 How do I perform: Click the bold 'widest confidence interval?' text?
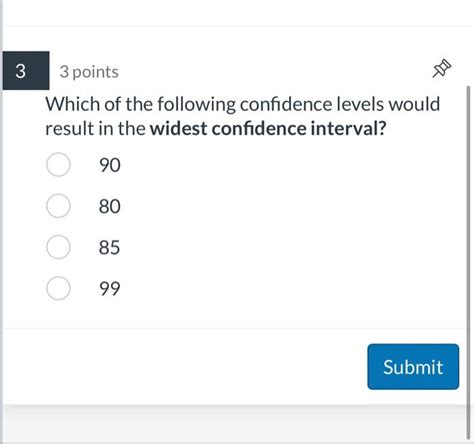tap(268, 129)
